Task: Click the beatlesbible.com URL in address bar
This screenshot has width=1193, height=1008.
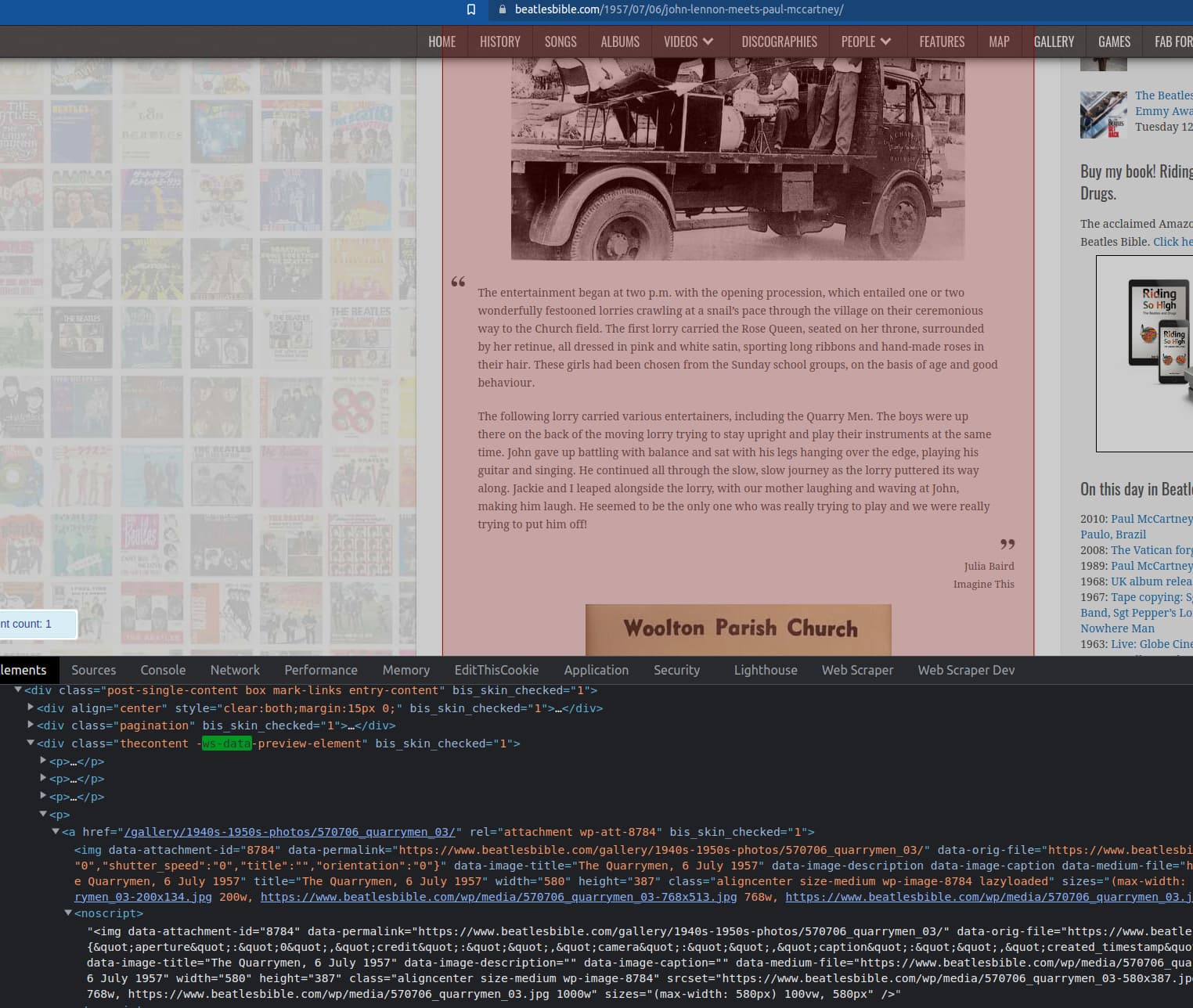Action: coord(679,9)
